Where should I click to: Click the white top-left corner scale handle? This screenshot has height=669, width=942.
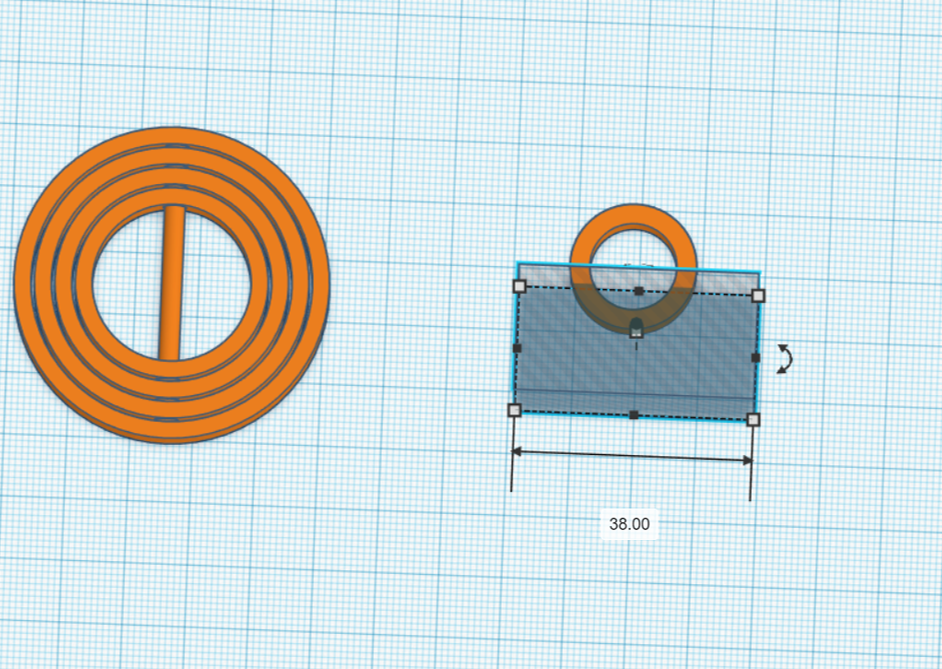click(518, 288)
